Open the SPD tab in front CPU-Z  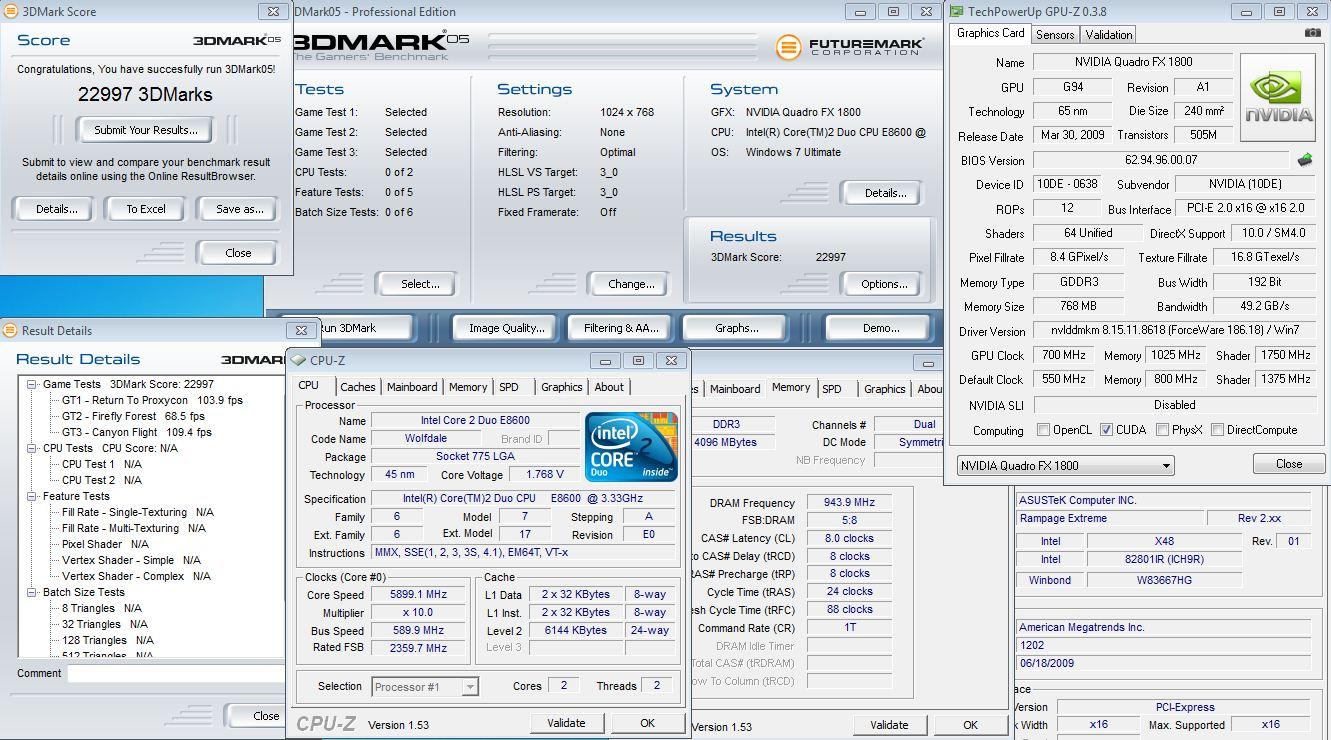[x=509, y=387]
